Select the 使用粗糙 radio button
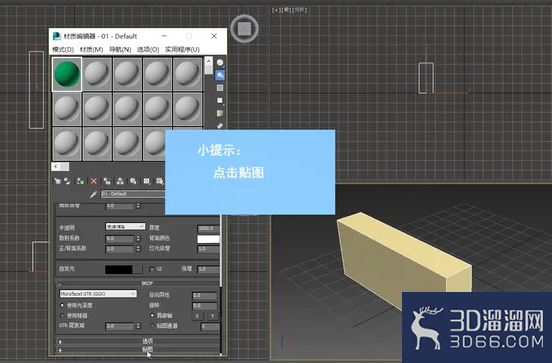 [x=62, y=315]
